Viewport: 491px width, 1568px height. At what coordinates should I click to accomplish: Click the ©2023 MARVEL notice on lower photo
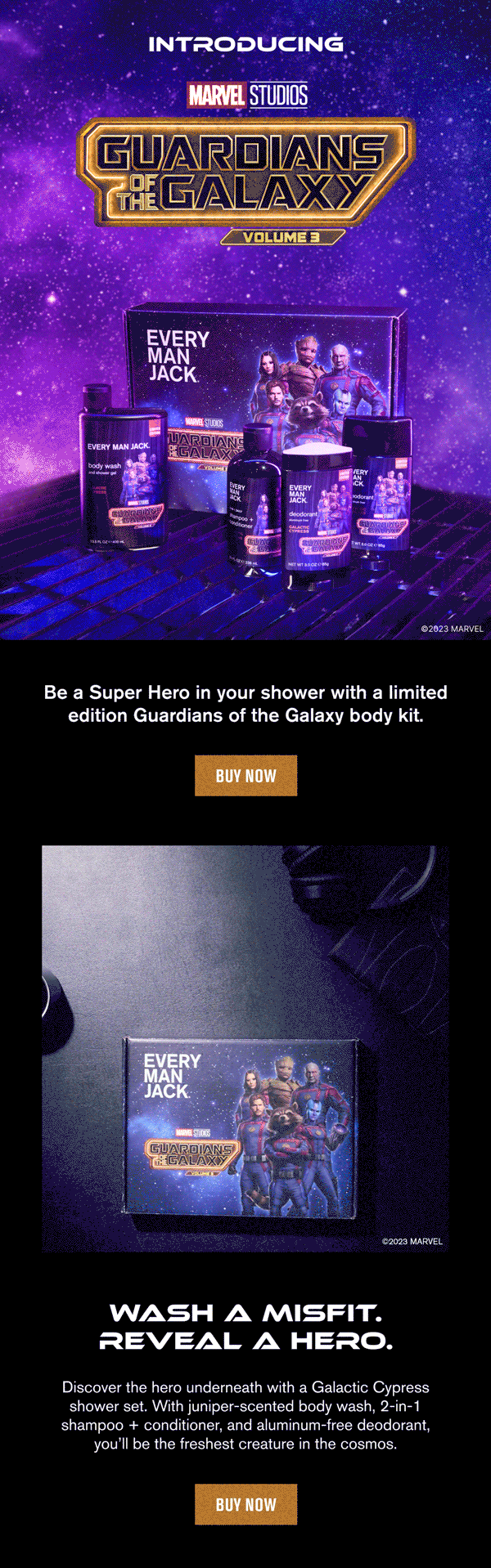coord(412,1241)
